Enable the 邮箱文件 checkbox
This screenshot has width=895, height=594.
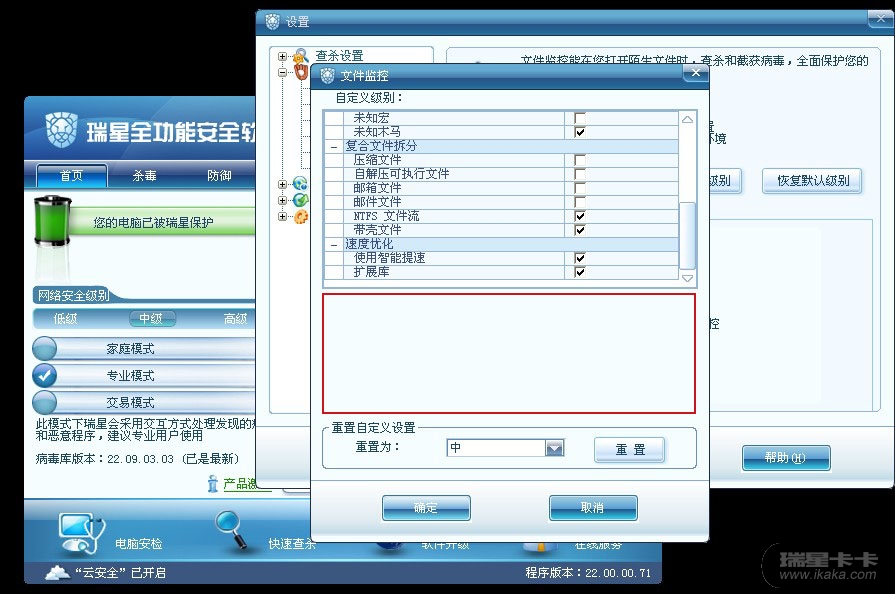click(580, 188)
